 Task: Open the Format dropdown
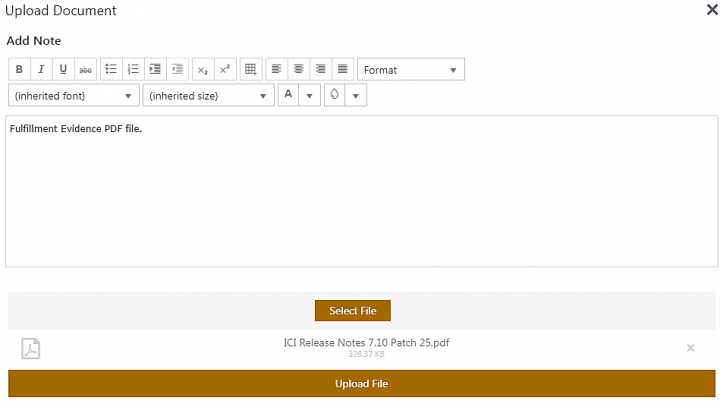click(411, 70)
